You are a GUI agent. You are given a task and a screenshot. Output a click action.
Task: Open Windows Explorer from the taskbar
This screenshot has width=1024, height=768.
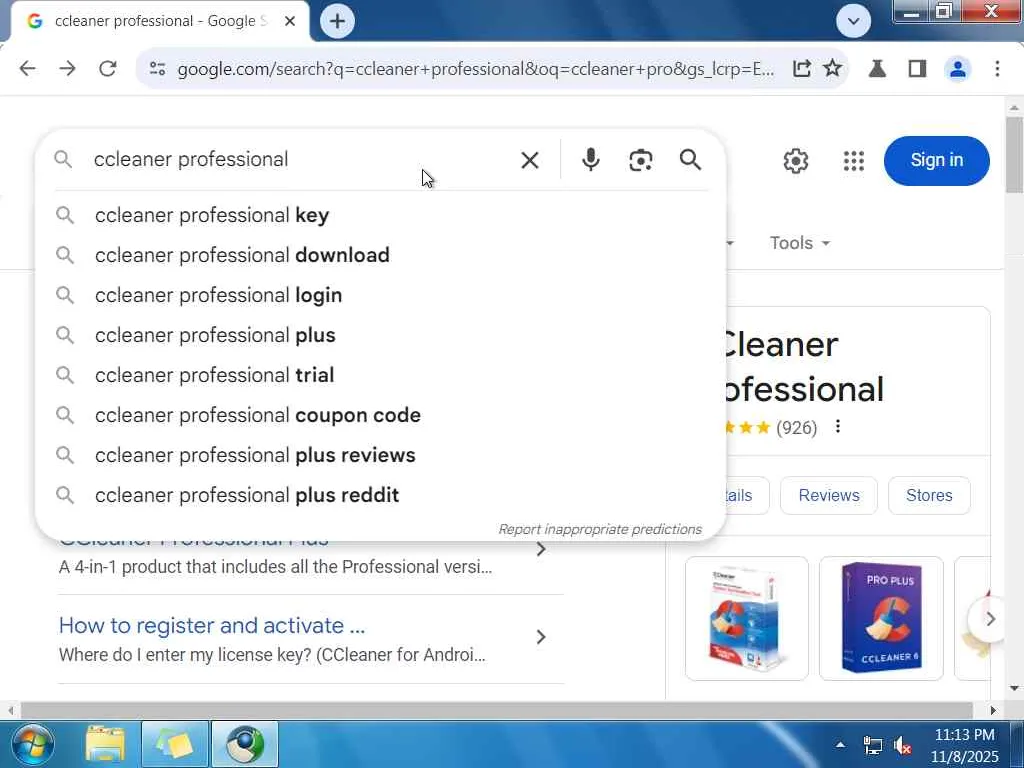[104, 744]
